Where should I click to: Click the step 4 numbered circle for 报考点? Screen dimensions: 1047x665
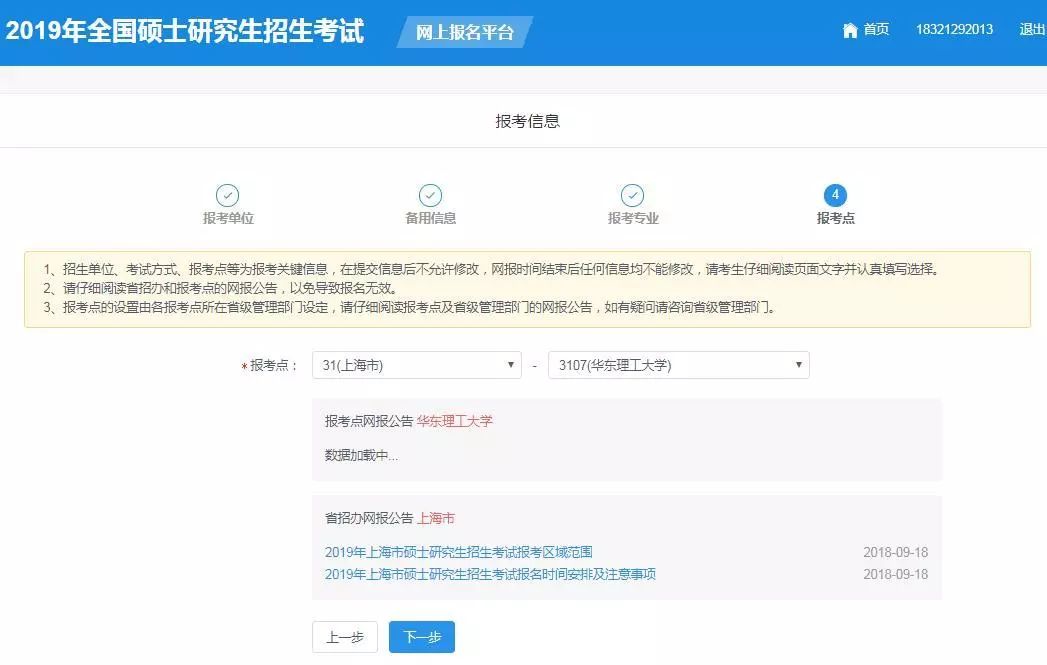[835, 196]
